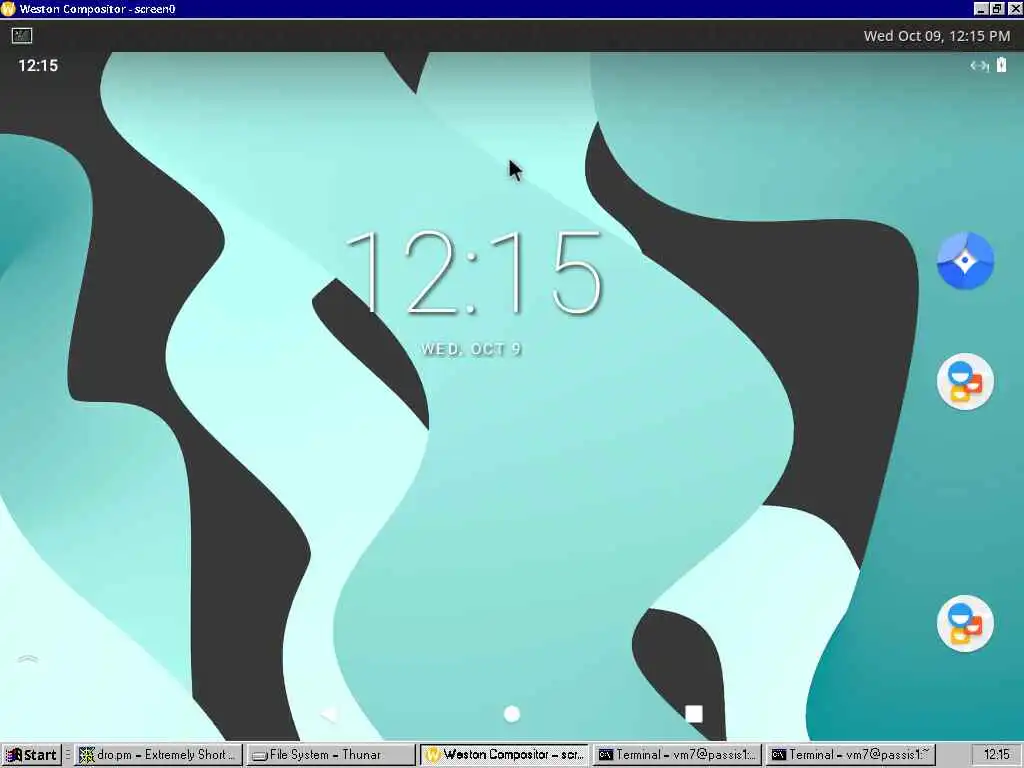Switch to the leftmost Terminal taskbar button
Screen dimensions: 1024x768
(x=677, y=755)
